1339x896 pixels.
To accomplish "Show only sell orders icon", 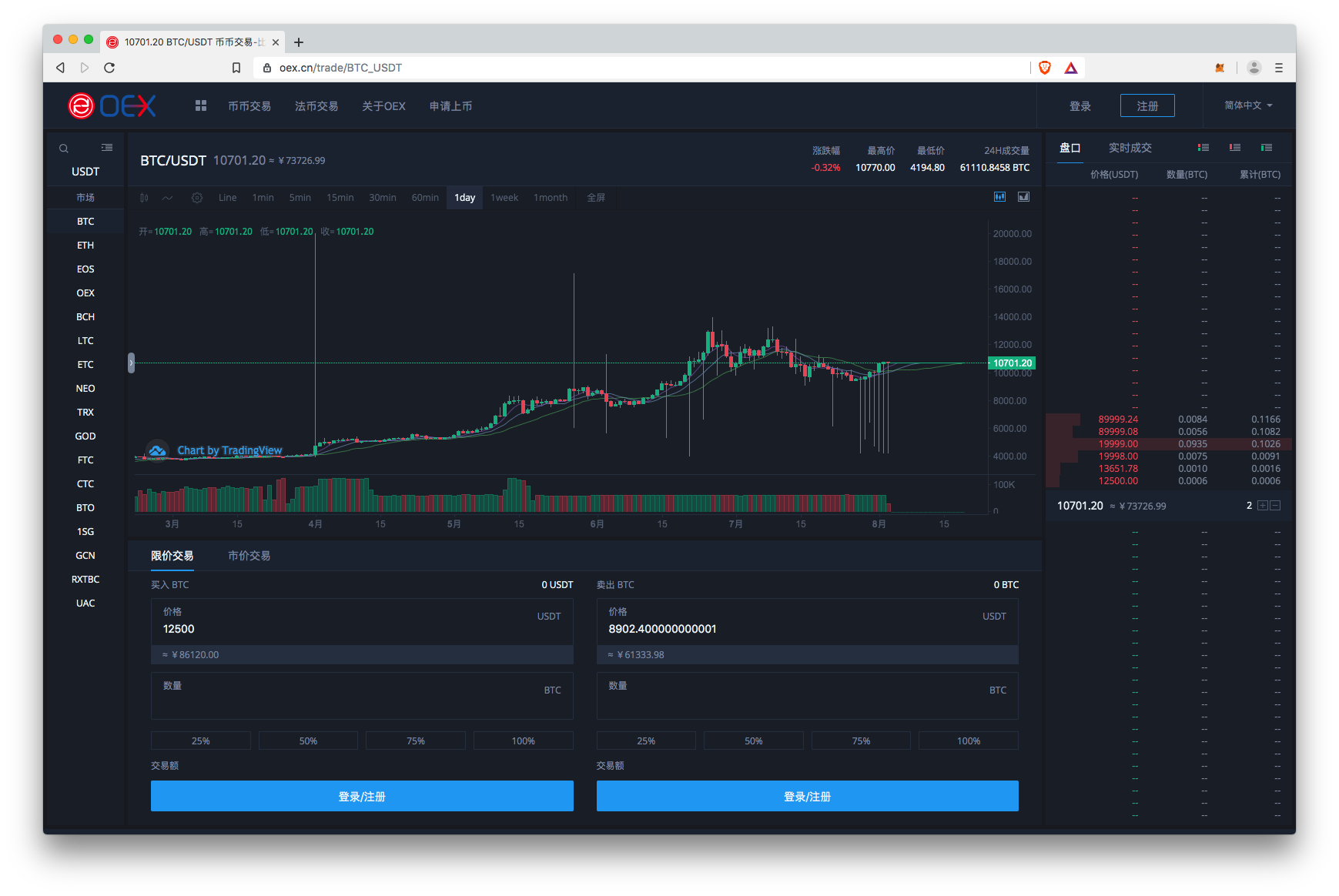I will tap(1235, 147).
